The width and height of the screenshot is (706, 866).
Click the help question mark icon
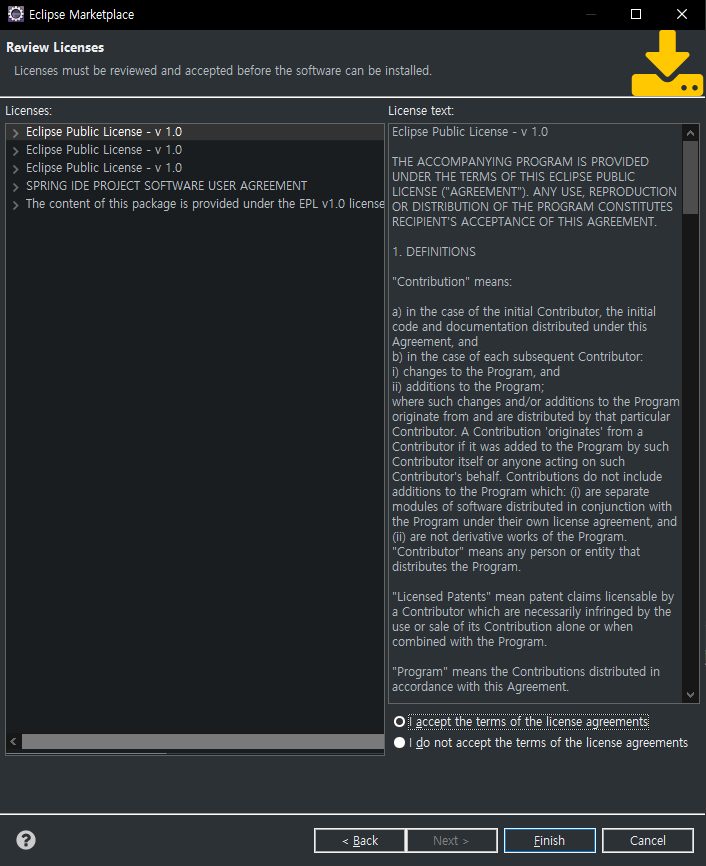(26, 840)
